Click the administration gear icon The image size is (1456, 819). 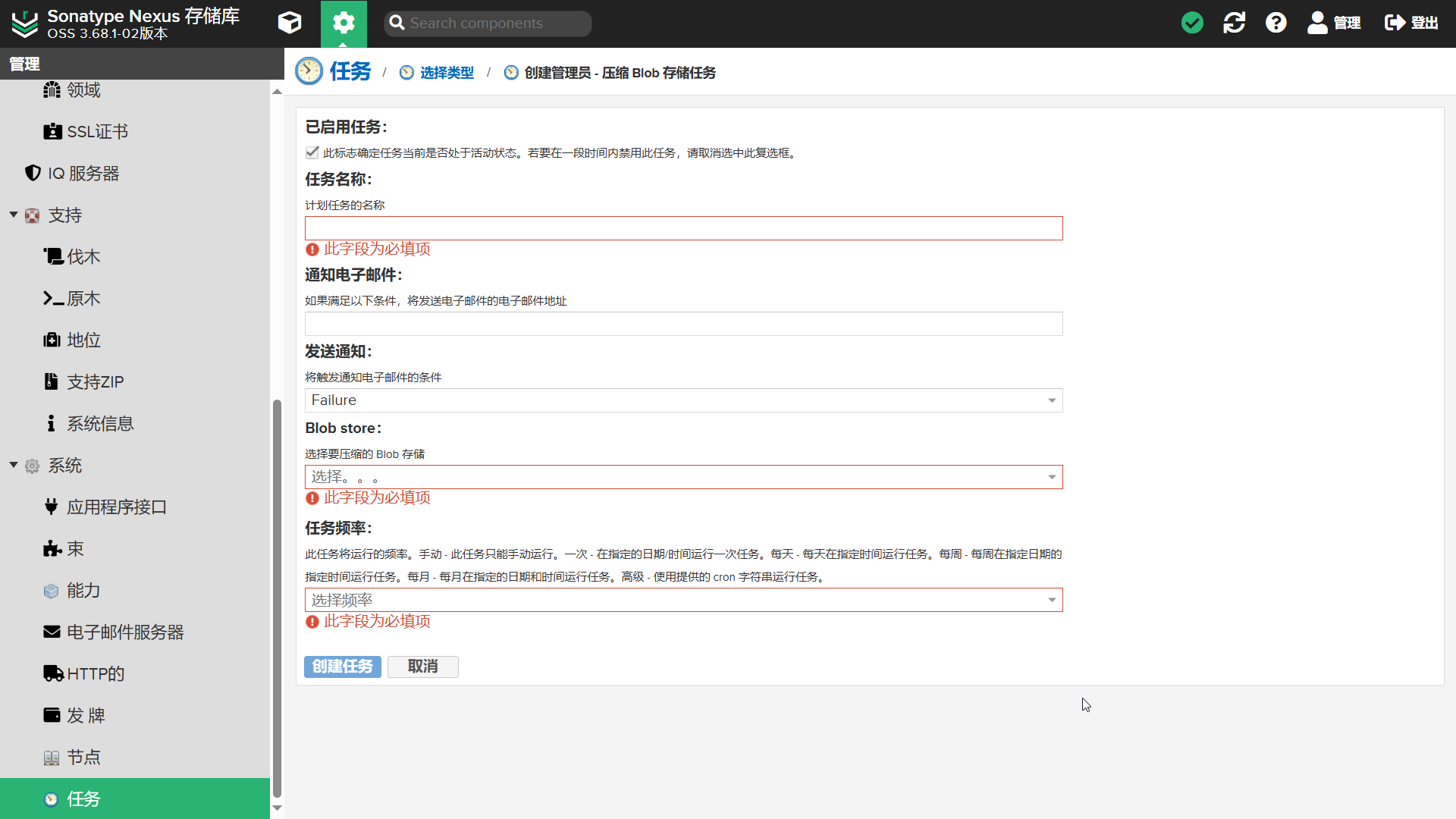344,23
